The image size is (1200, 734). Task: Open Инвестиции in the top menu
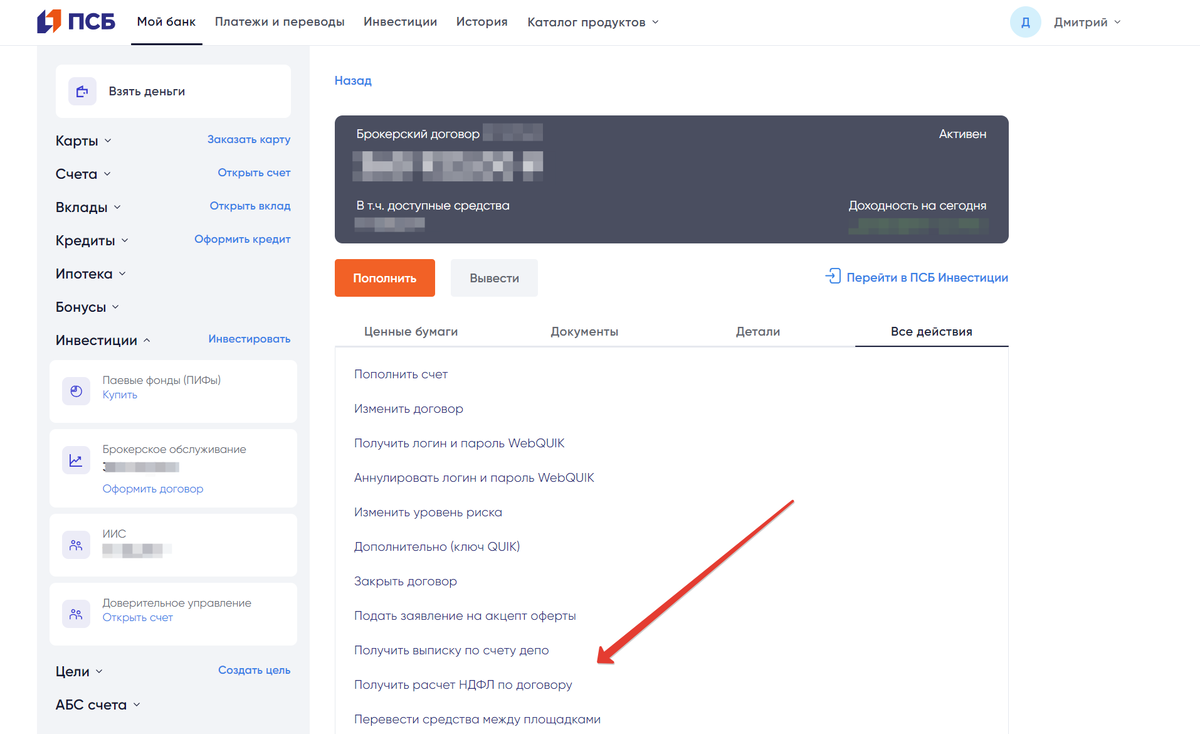click(400, 22)
